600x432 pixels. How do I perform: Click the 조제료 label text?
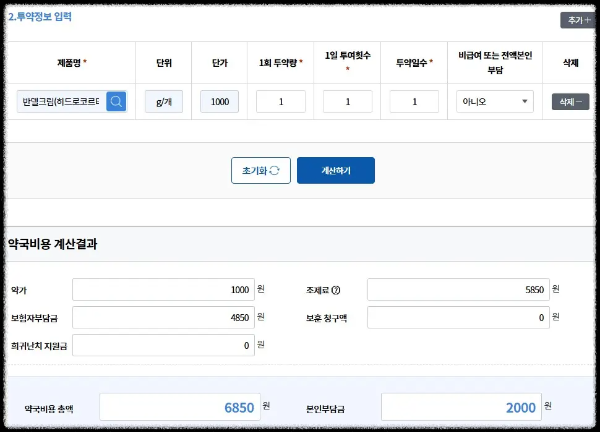[x=317, y=290]
